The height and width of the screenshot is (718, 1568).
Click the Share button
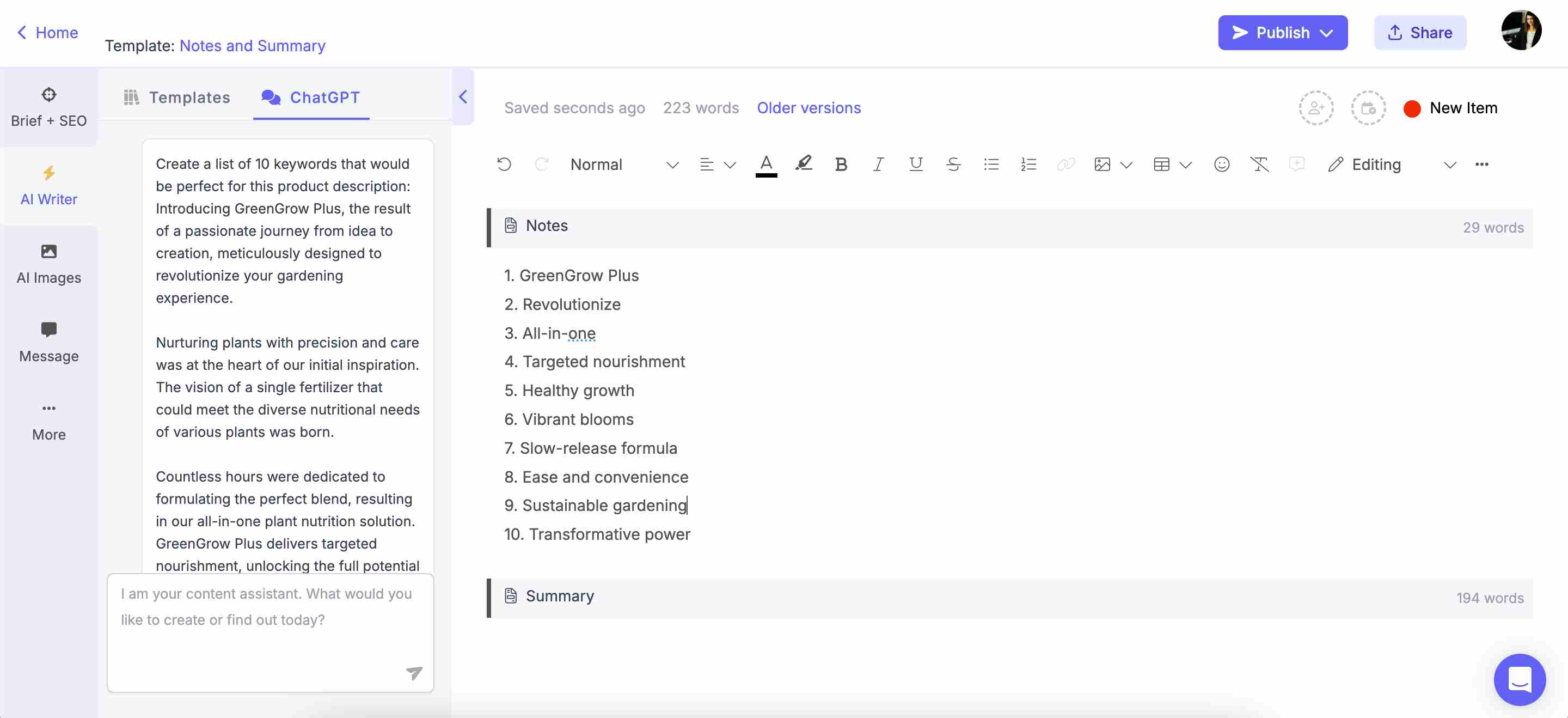click(x=1419, y=33)
